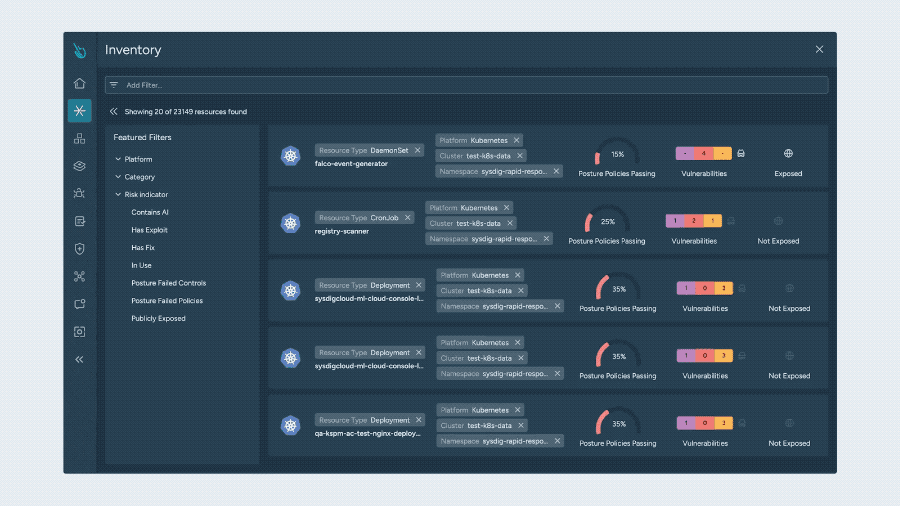
Task: Open the qa-kspm-ac-test-nginx-deploy resource
Action: point(367,434)
